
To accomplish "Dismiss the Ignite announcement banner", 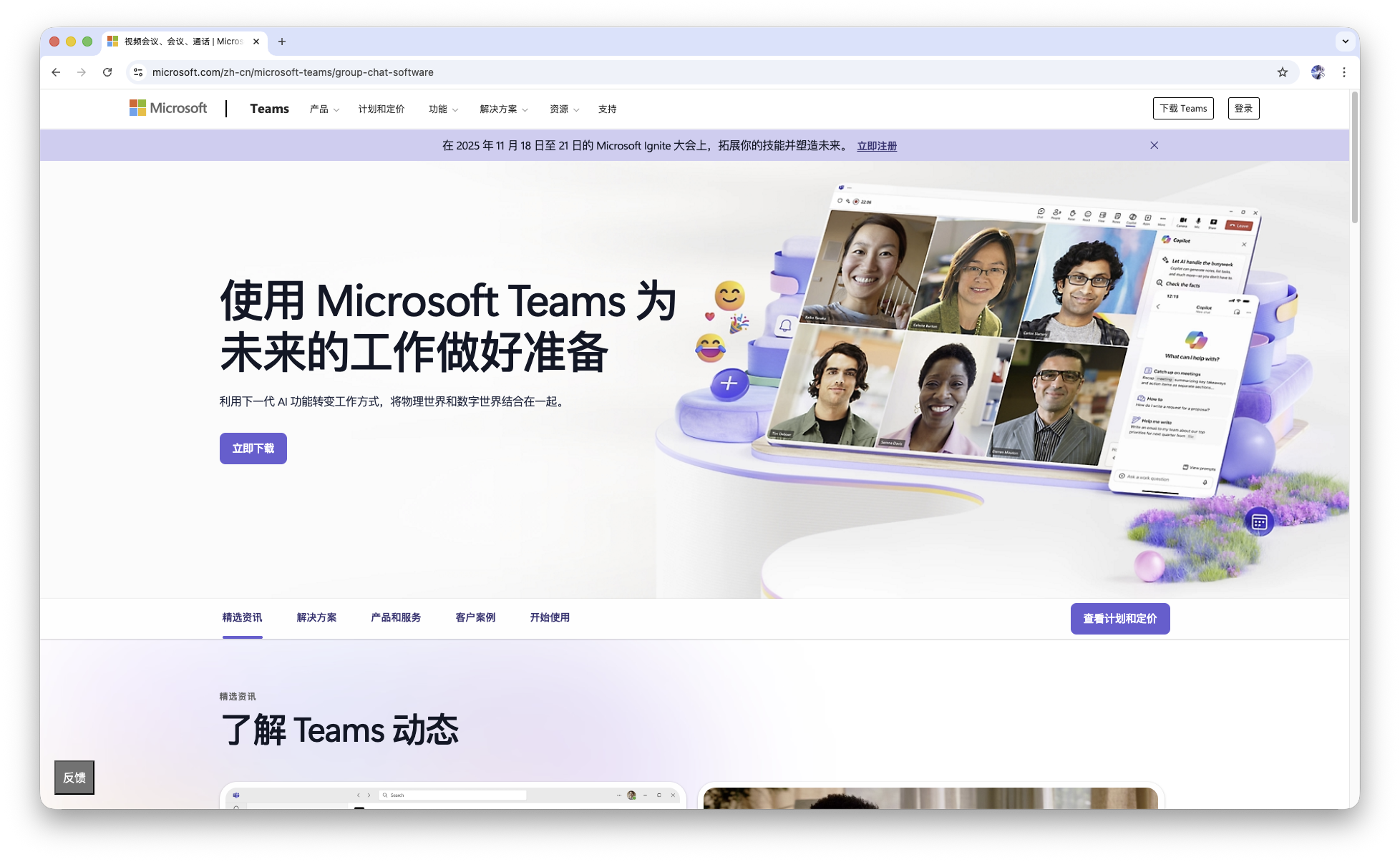I will coord(1154,145).
